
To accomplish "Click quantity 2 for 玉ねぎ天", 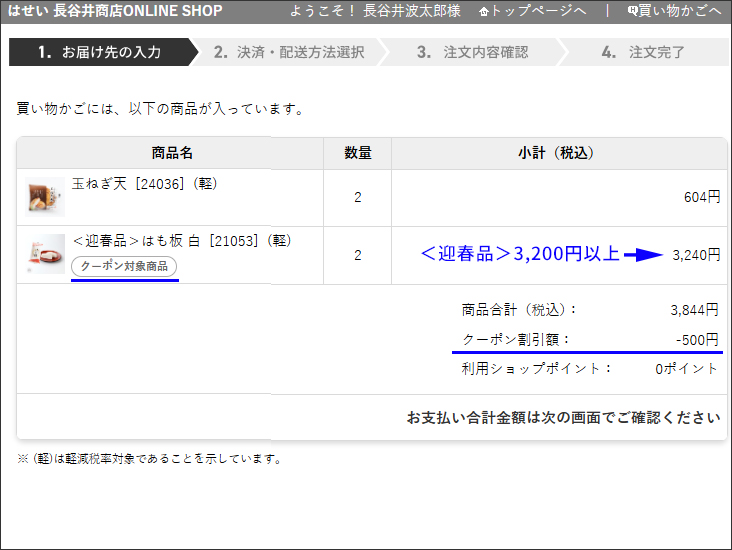I will point(358,197).
